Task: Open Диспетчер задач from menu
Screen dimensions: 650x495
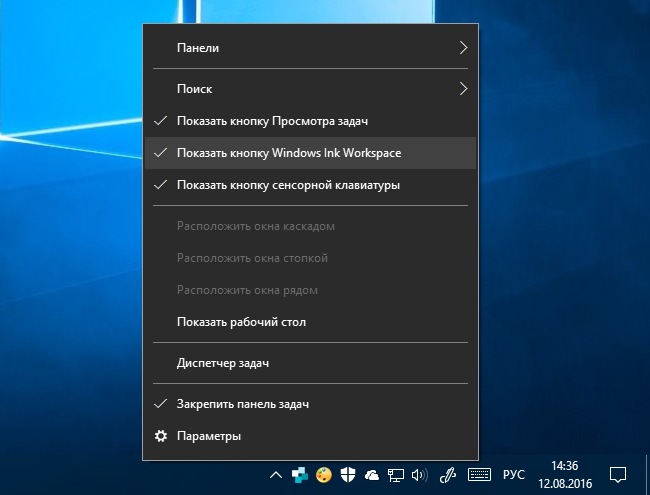Action: click(x=310, y=363)
